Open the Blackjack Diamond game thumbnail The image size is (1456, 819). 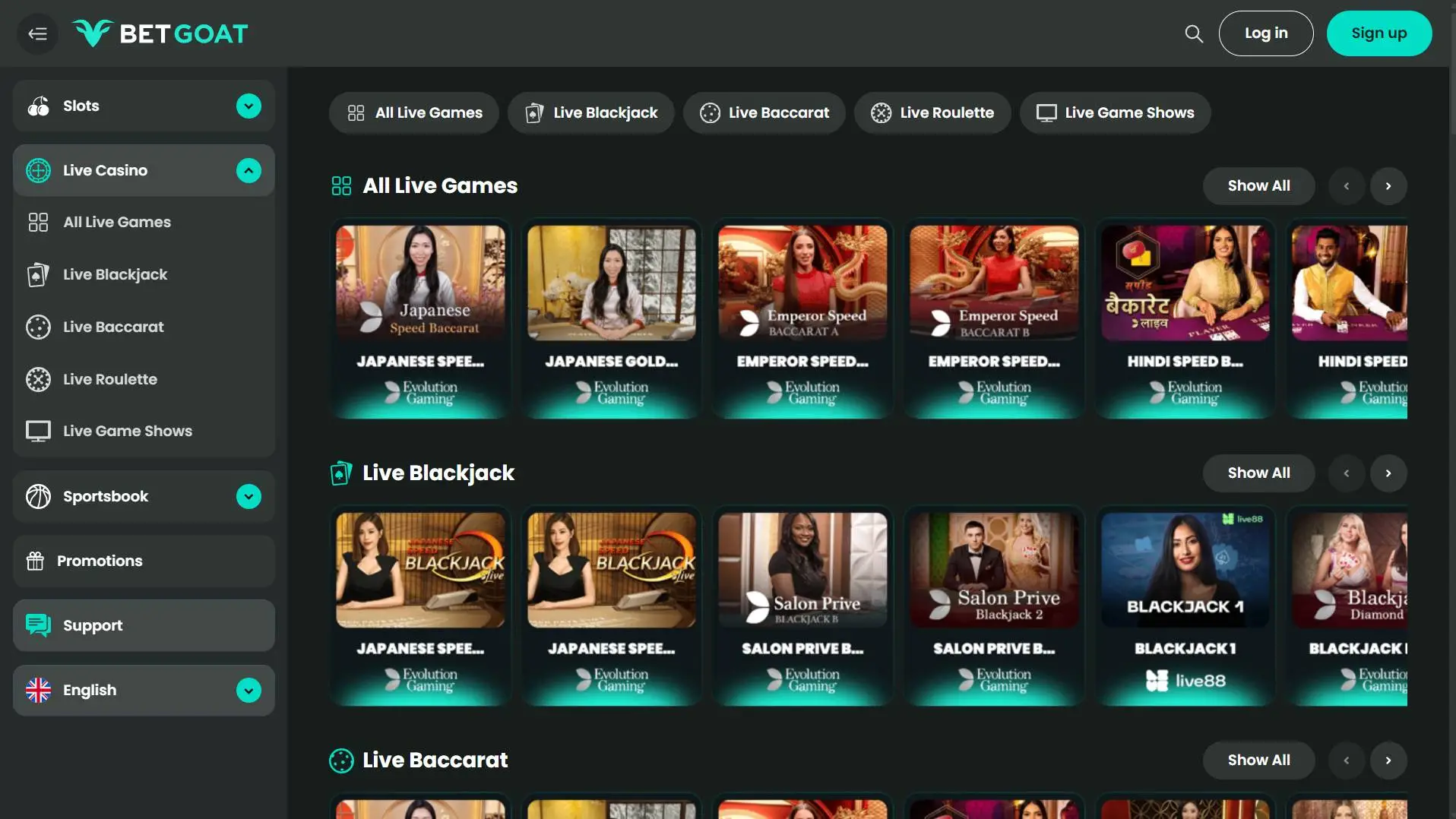(x=1350, y=570)
